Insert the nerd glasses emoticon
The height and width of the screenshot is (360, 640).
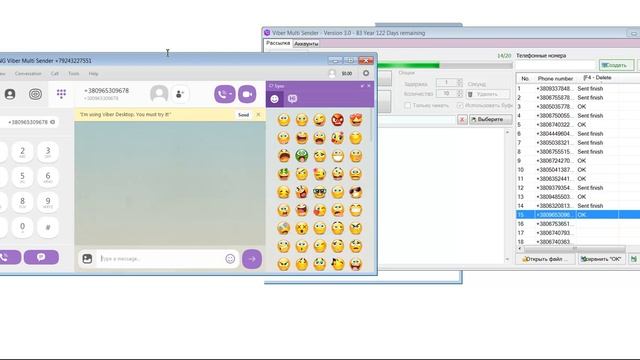coord(320,191)
